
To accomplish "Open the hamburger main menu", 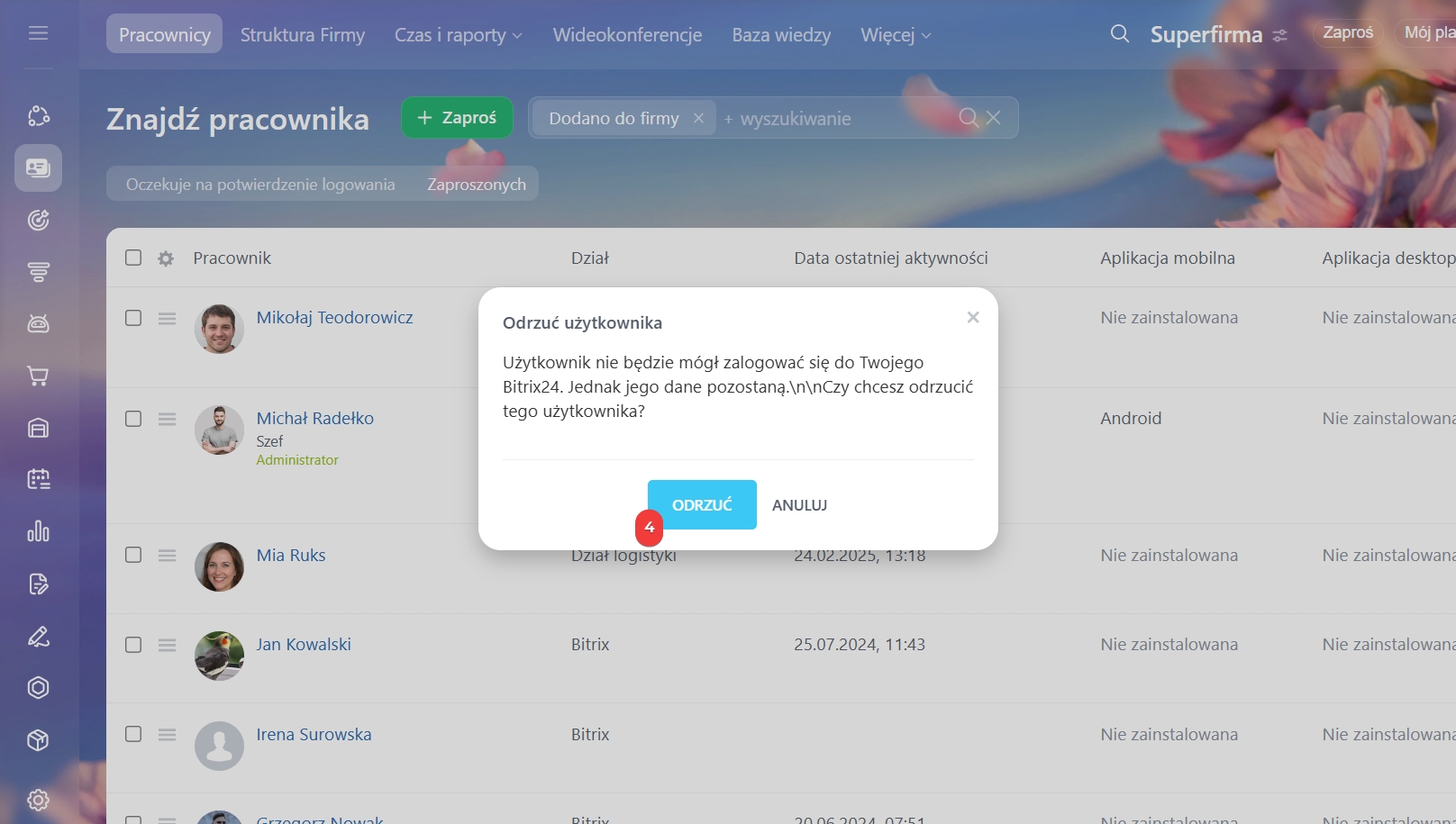I will click(x=38, y=33).
